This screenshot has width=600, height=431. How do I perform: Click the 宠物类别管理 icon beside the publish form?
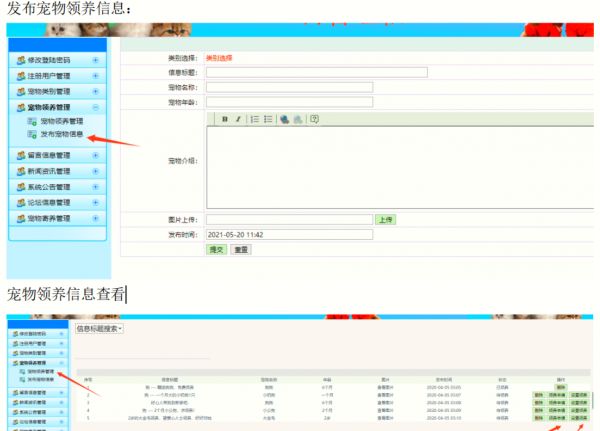(21, 91)
